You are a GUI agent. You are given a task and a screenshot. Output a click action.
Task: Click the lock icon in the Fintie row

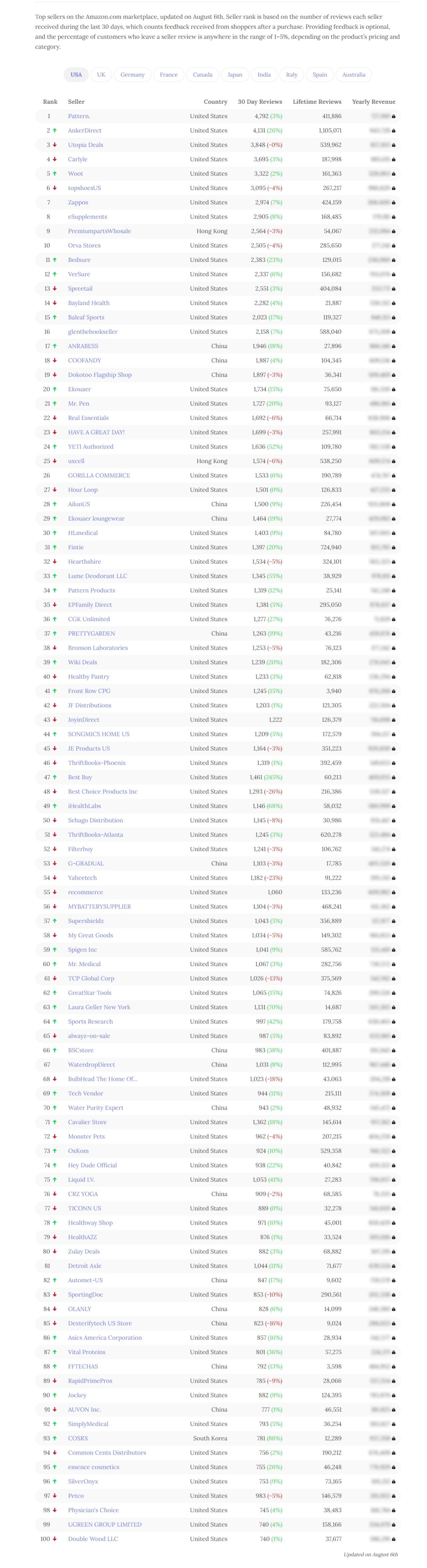393,547
